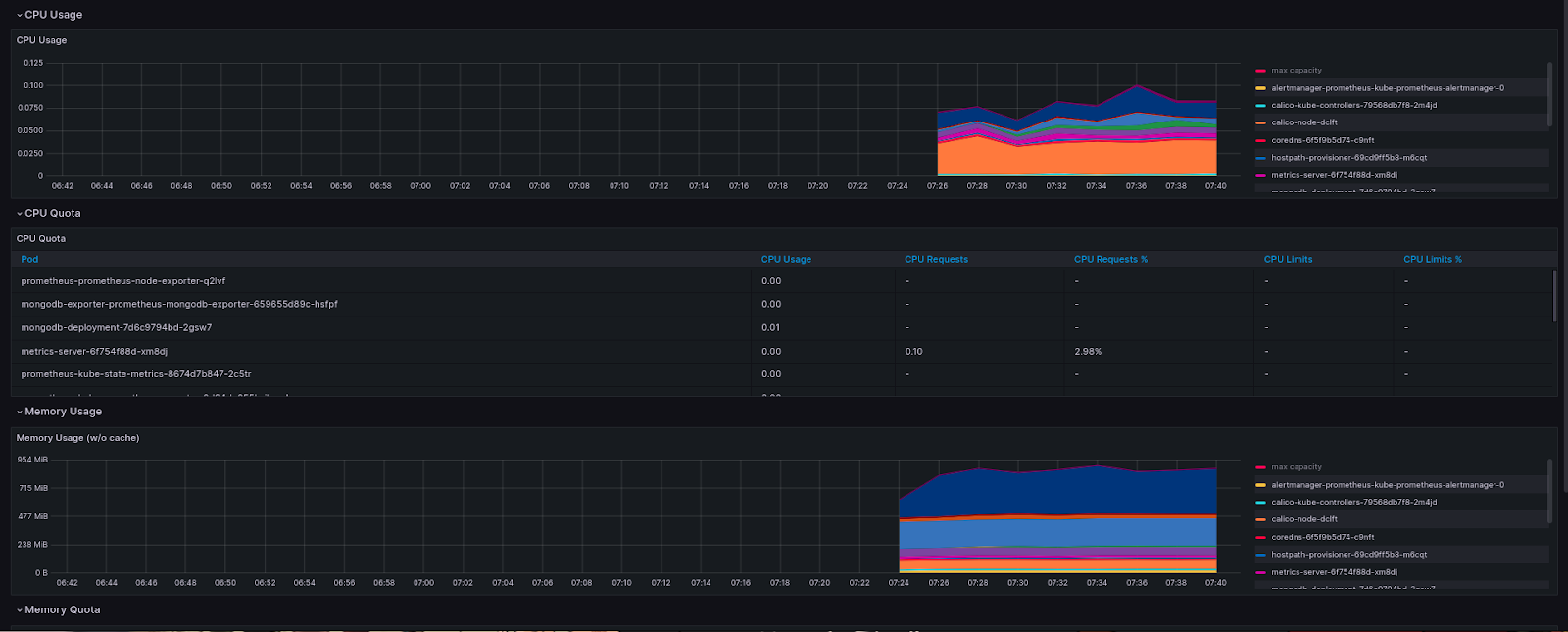Viewport: 1568px width, 632px height.
Task: Isolate calico-node-dclft series in Memory Usage legend
Action: [x=1304, y=519]
